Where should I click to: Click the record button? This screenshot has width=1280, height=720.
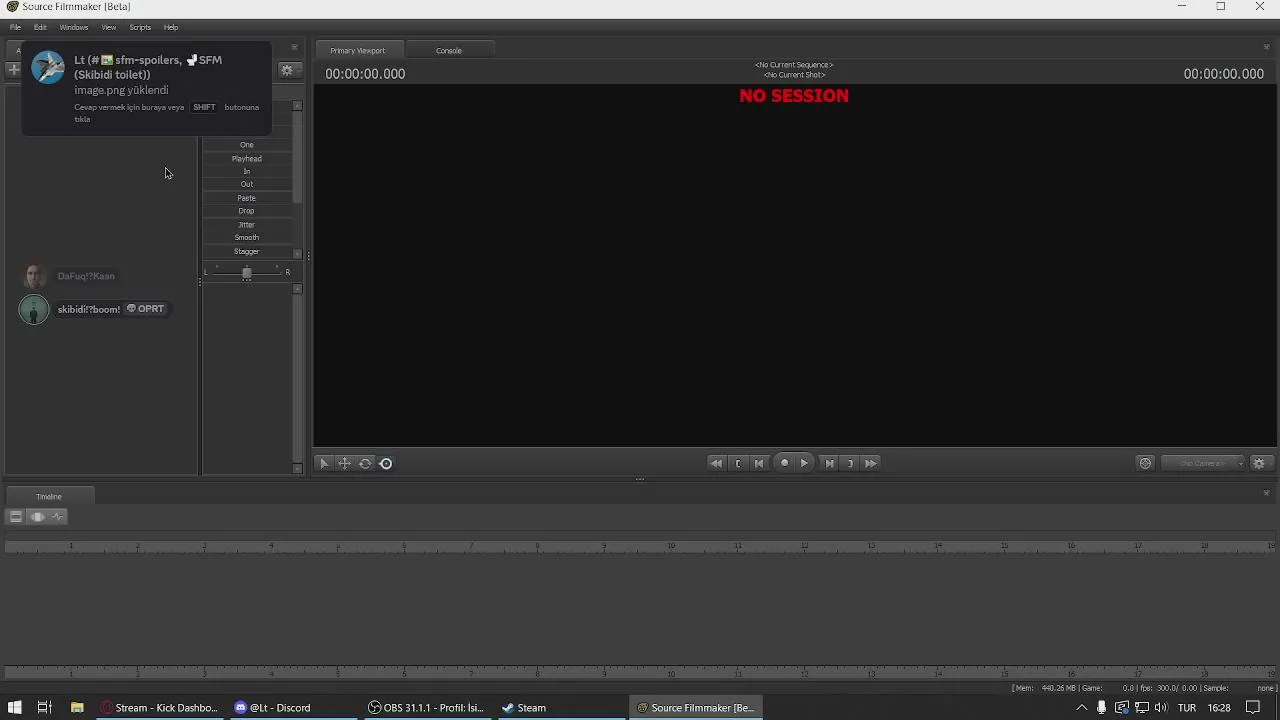784,463
